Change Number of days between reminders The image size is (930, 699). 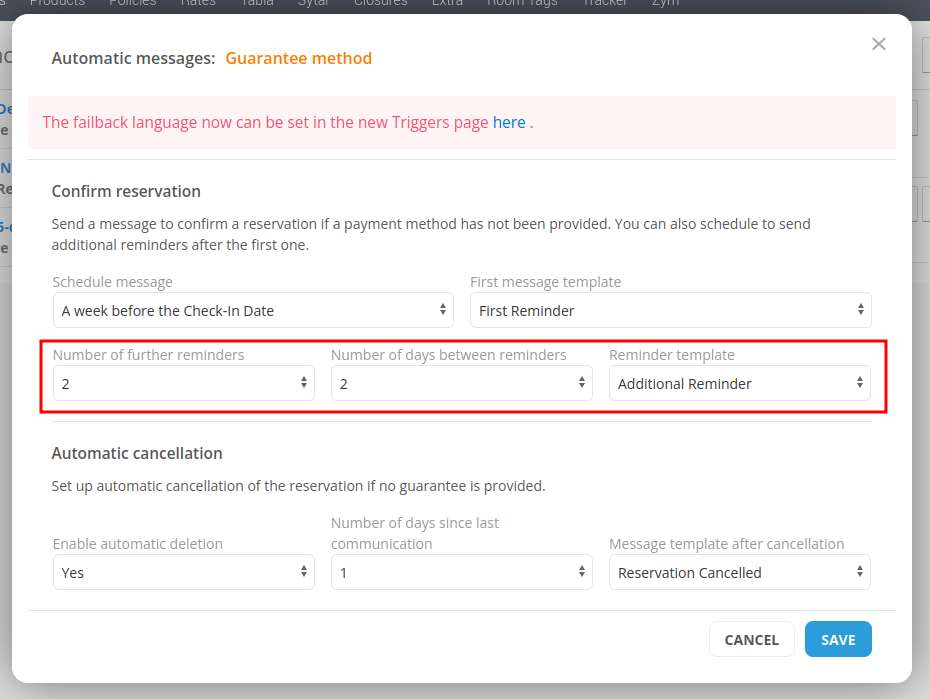coord(461,383)
